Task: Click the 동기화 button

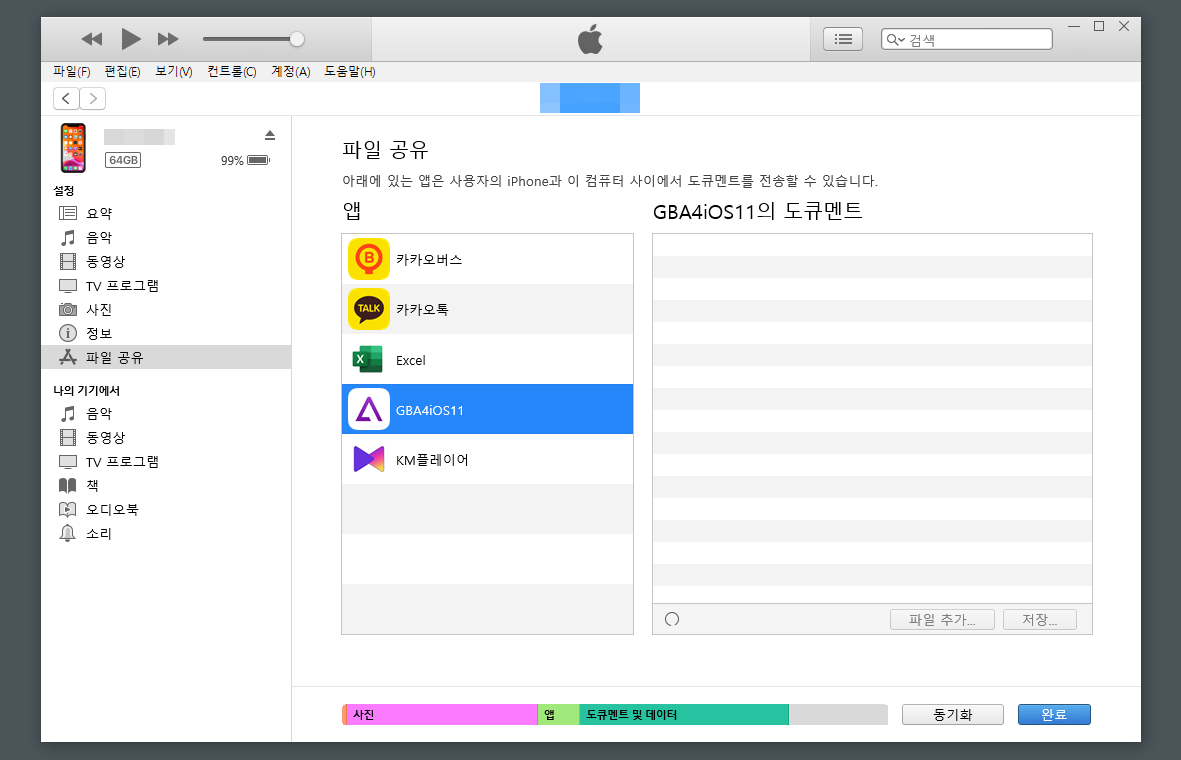Action: coord(953,714)
